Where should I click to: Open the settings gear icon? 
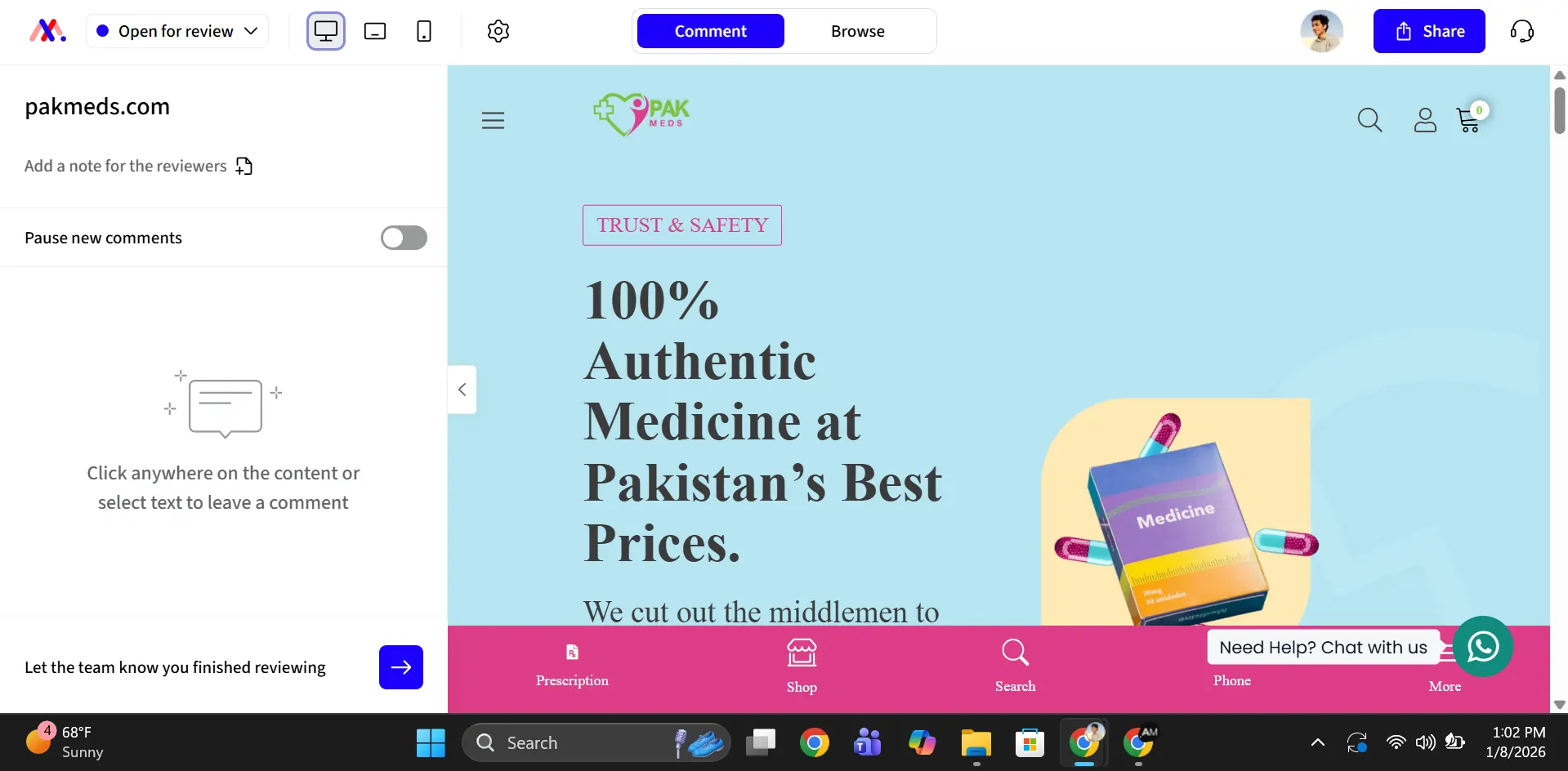pos(498,31)
